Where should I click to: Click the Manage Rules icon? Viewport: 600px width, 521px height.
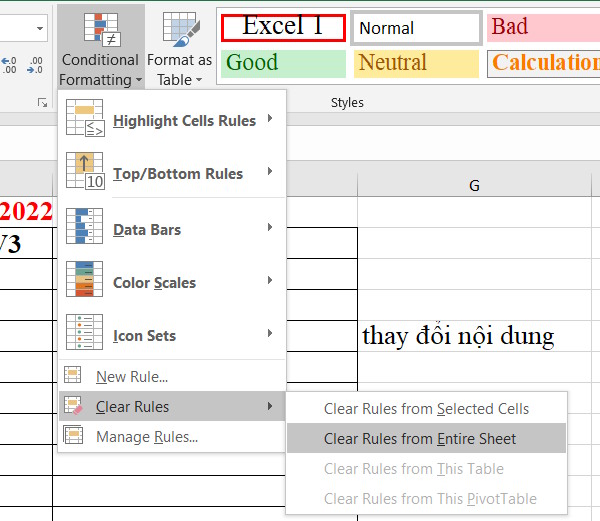click(x=73, y=435)
